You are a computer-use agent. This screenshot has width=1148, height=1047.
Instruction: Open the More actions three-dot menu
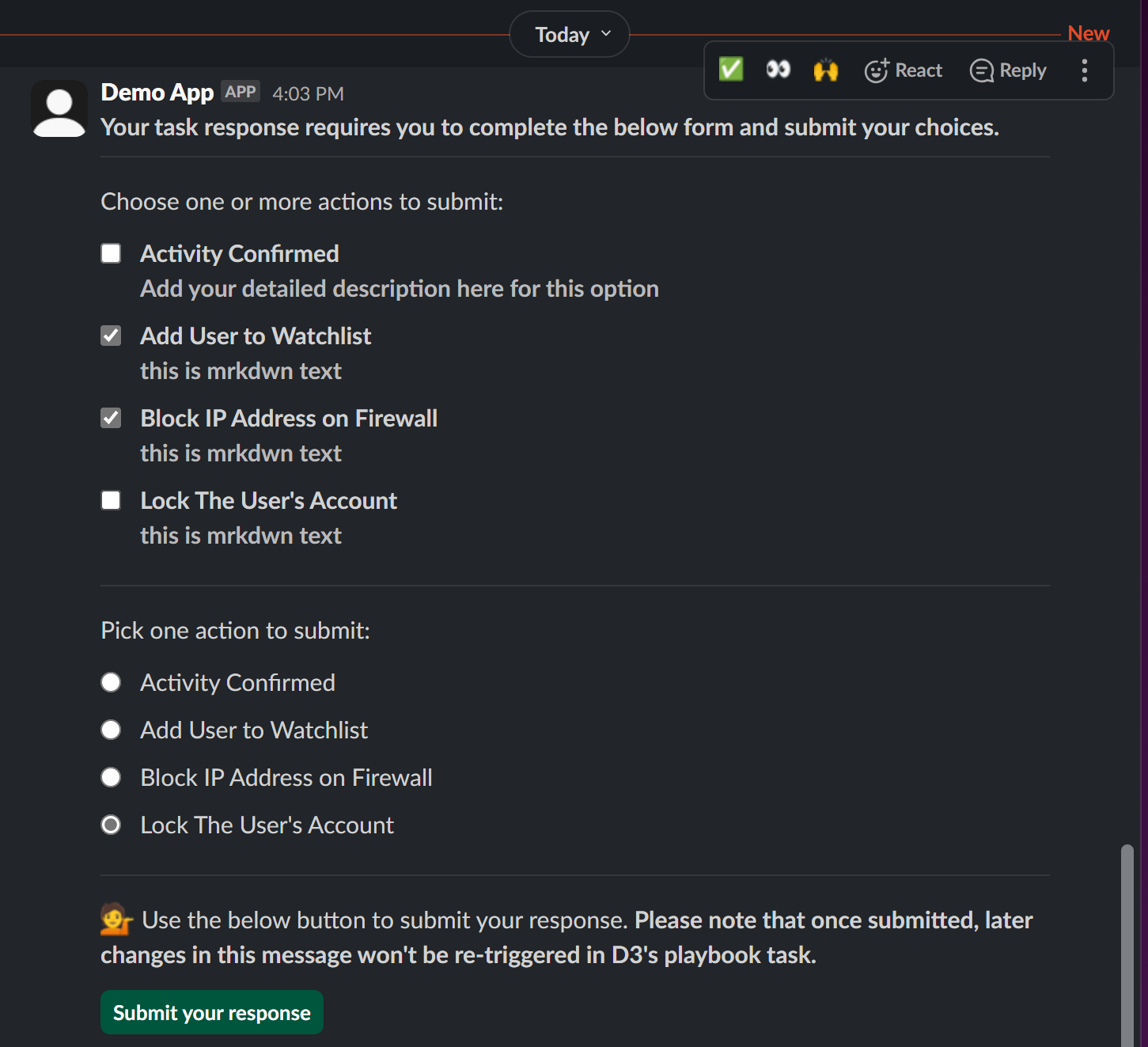point(1085,70)
